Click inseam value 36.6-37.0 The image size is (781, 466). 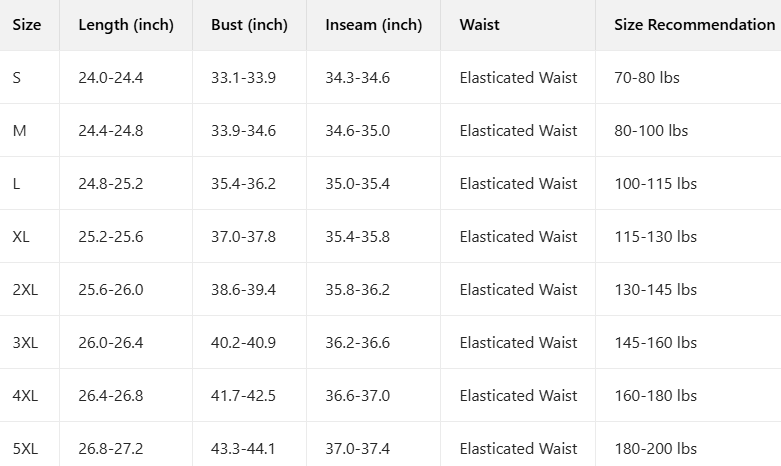pyautogui.click(x=358, y=396)
